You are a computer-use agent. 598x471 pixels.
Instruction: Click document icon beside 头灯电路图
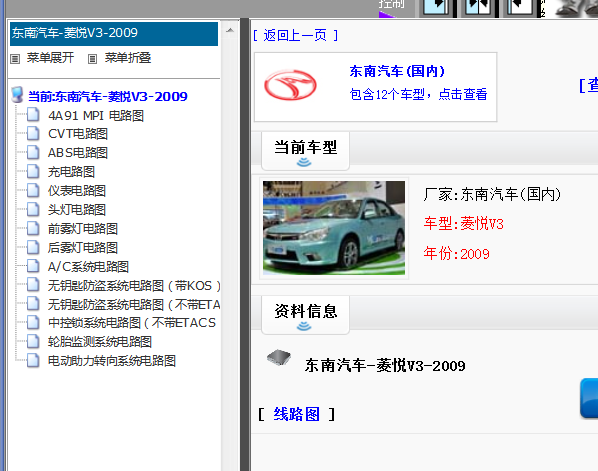(x=33, y=209)
